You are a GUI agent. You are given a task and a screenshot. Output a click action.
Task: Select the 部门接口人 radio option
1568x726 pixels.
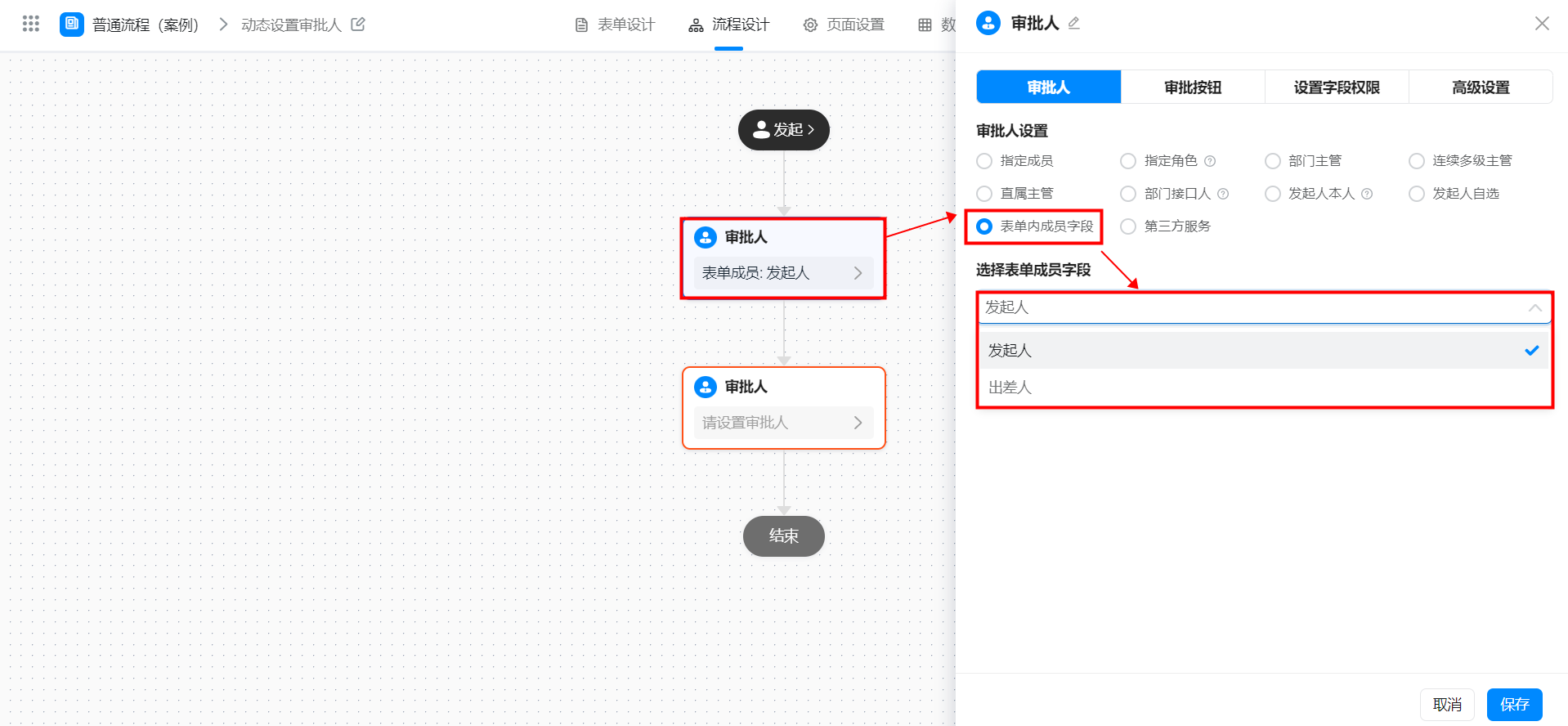pos(1128,194)
